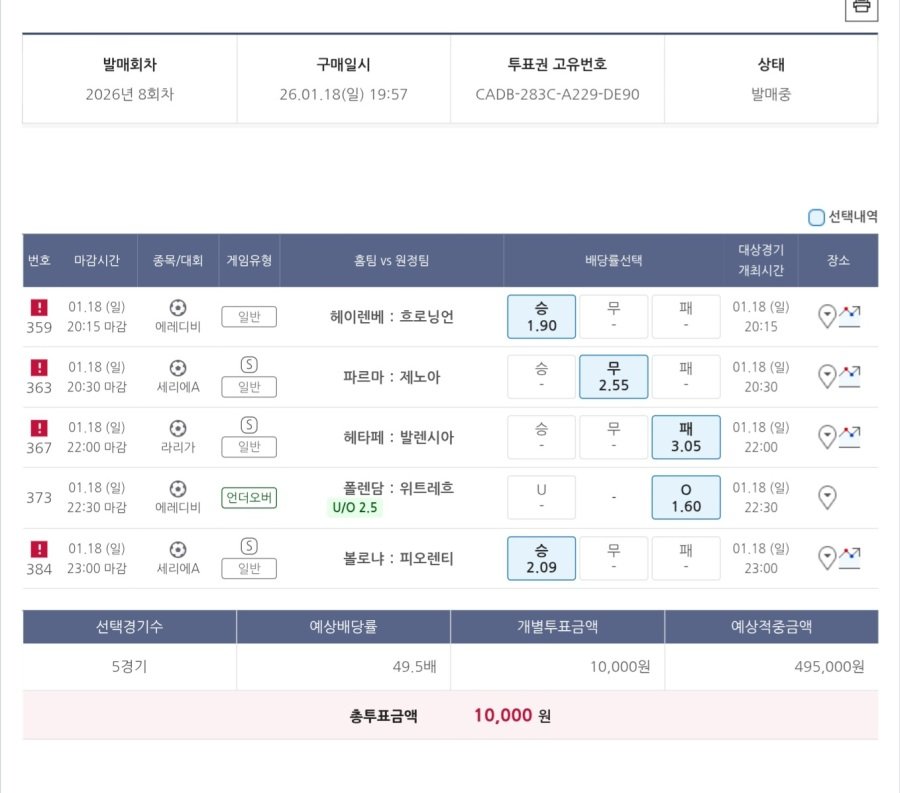View stats chart icon for 파르마 vs 제노아
The height and width of the screenshot is (793, 900).
tap(850, 377)
